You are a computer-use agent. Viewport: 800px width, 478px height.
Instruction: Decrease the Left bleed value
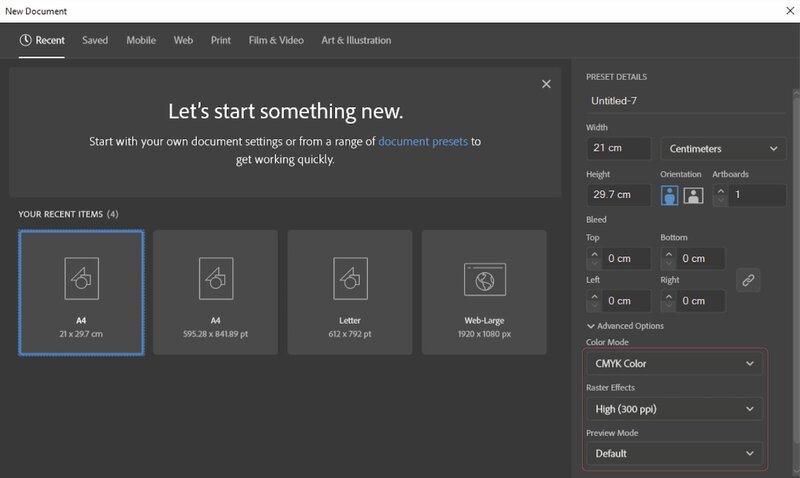click(594, 306)
